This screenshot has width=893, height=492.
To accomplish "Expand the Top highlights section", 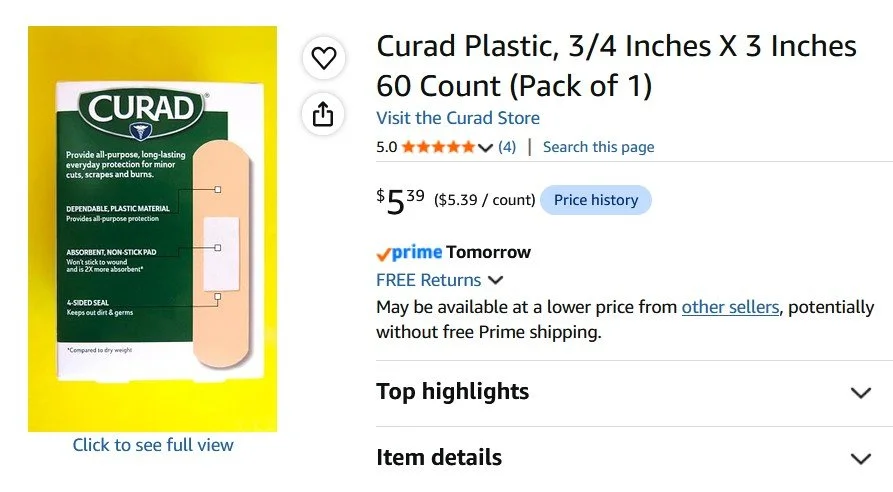I will pos(861,392).
